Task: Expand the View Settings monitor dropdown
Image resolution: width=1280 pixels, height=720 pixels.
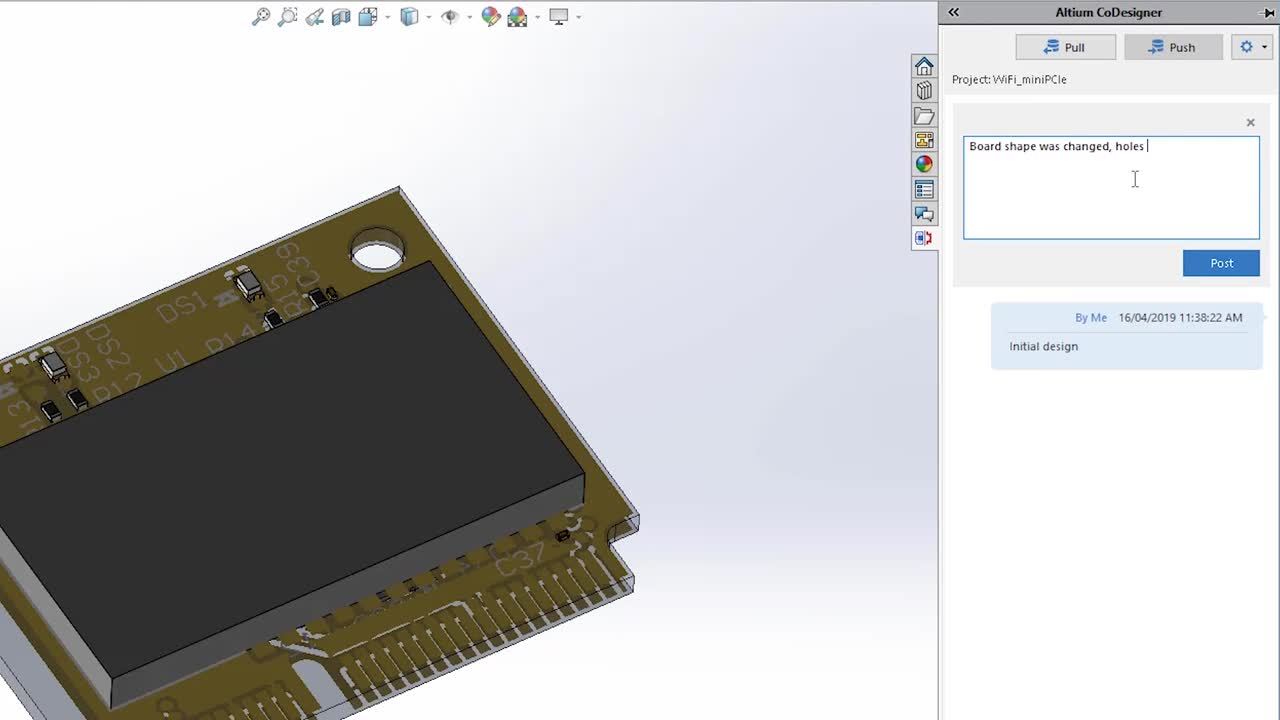Action: [x=578, y=17]
